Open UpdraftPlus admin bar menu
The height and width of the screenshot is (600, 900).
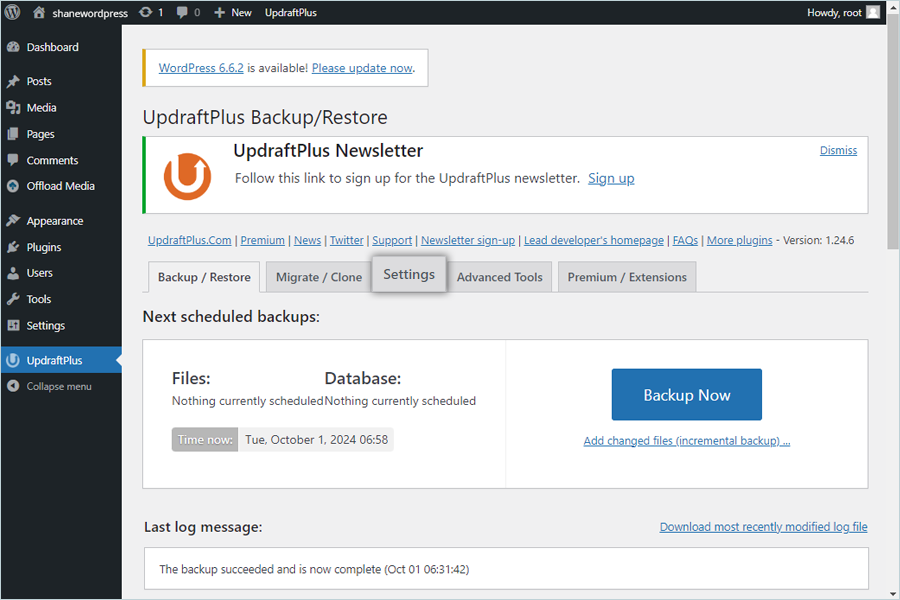tap(290, 13)
